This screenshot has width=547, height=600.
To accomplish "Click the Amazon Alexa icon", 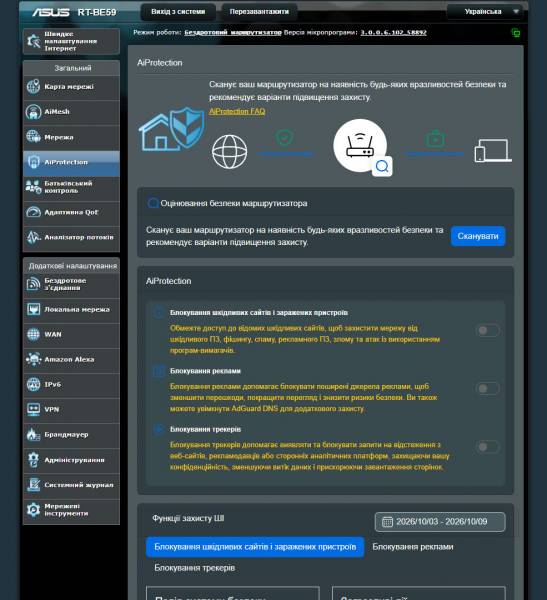I will tap(33, 359).
